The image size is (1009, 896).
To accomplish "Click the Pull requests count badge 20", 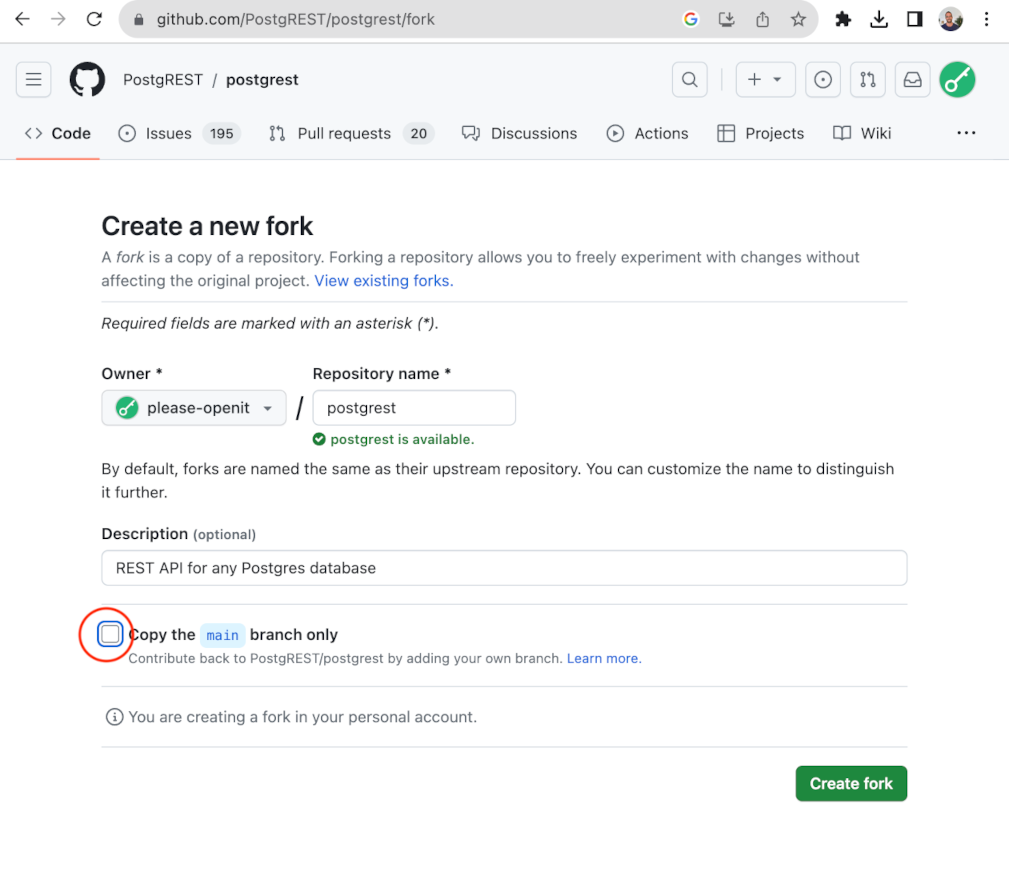I will [x=418, y=133].
